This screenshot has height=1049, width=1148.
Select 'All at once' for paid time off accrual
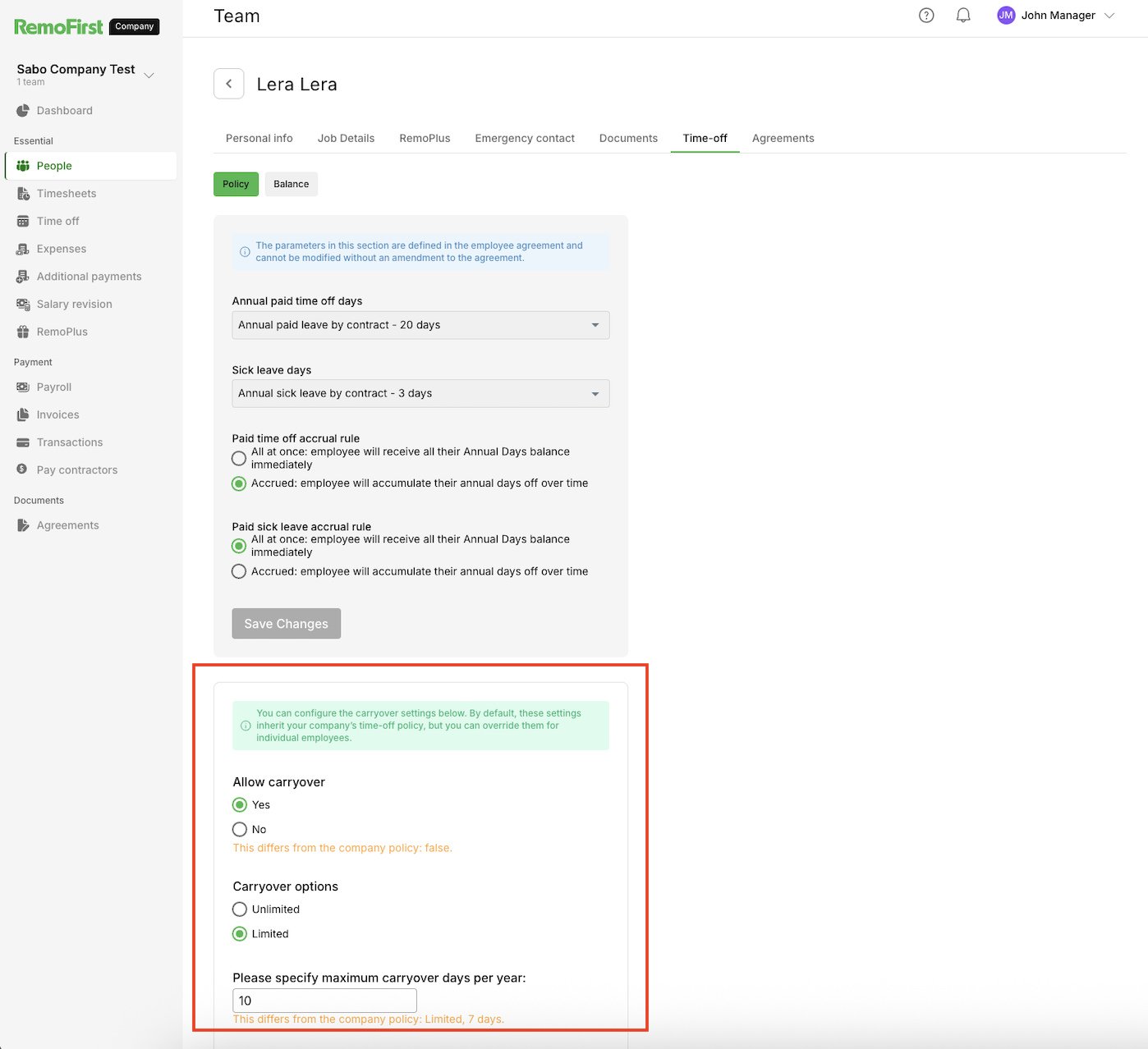click(x=239, y=458)
